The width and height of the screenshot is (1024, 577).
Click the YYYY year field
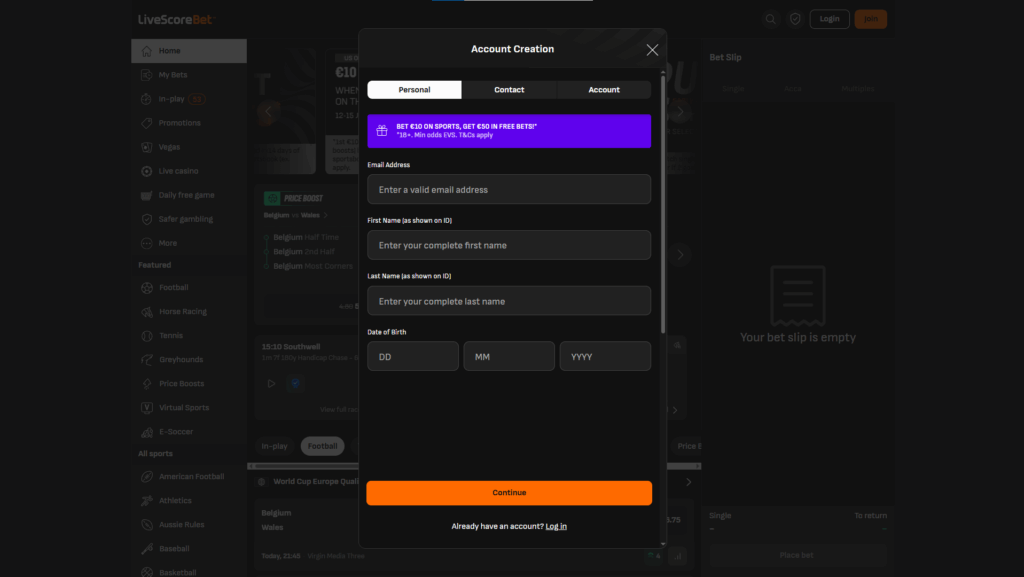click(605, 357)
